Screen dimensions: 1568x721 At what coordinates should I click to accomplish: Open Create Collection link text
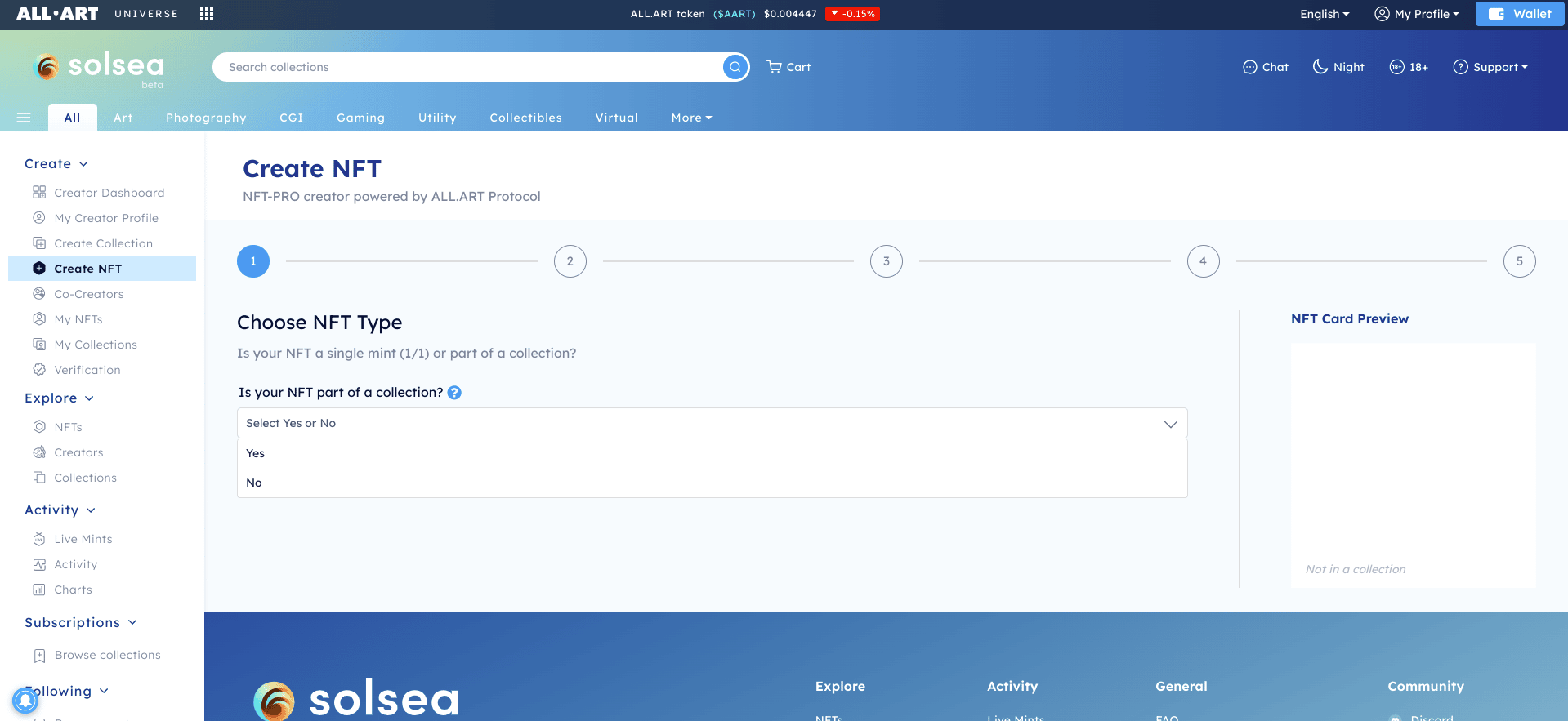pyautogui.click(x=104, y=243)
